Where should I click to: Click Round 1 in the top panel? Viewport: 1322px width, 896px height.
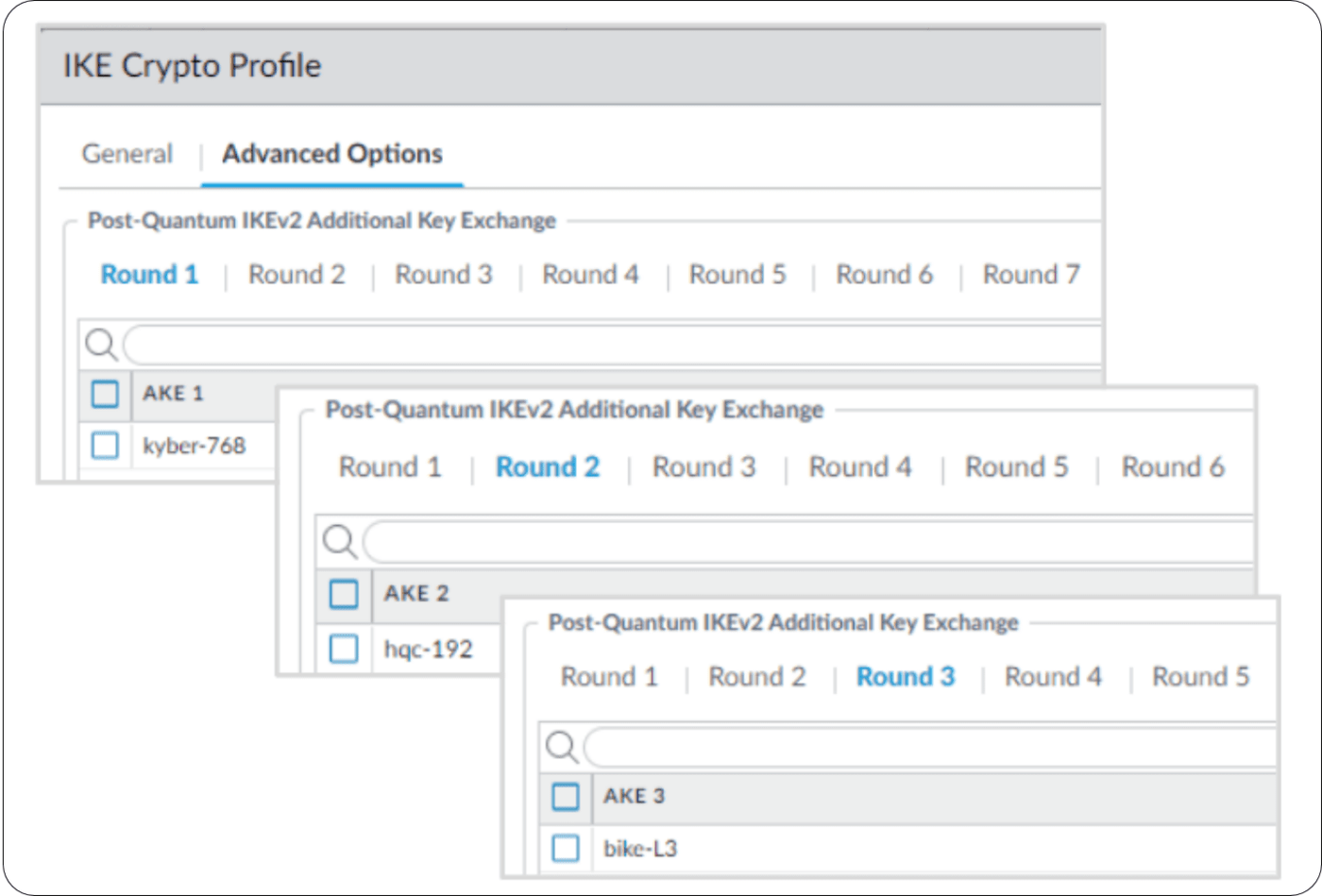coord(149,275)
